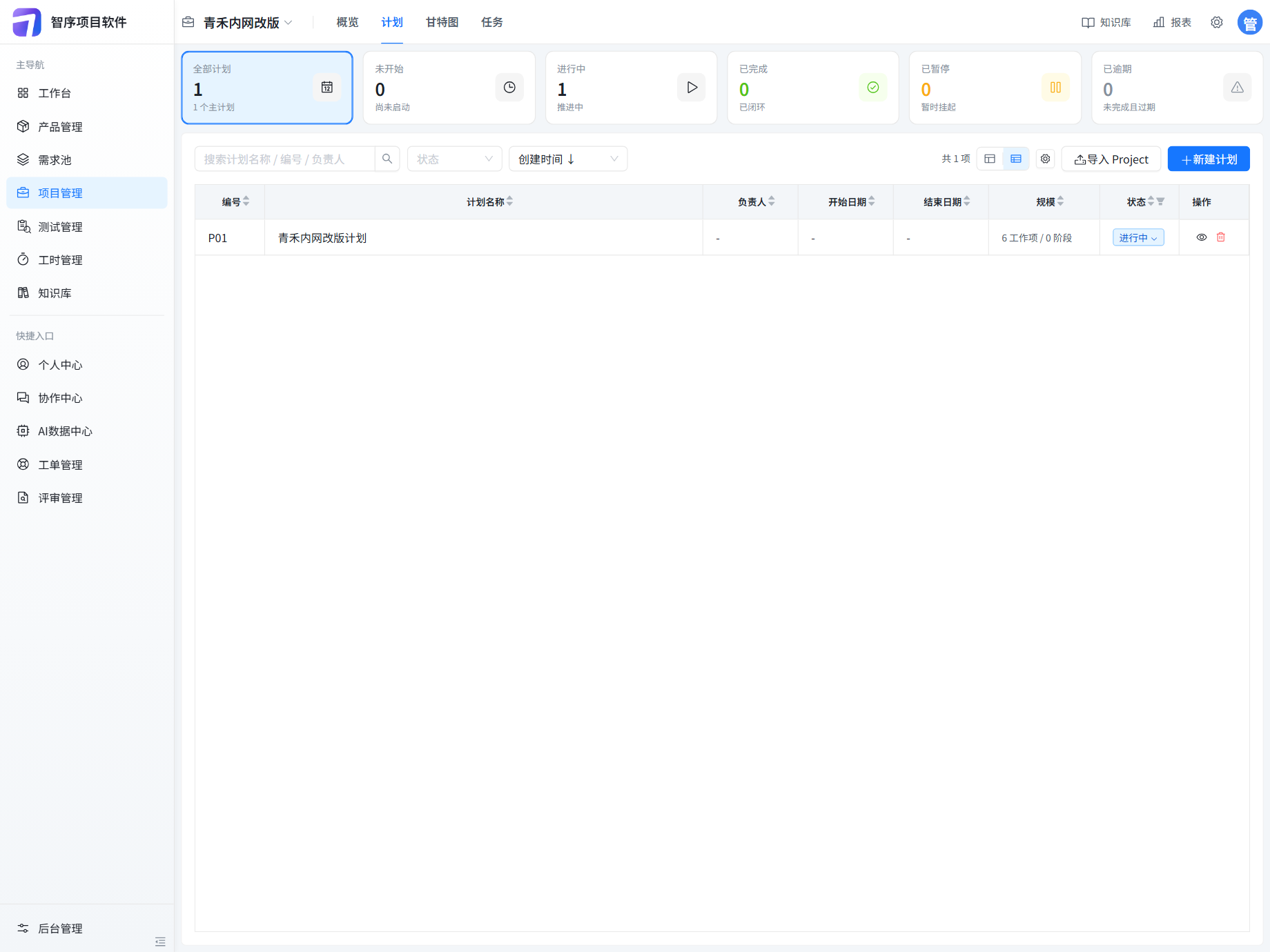The image size is (1270, 952).
Task: Switch to the 任务 tab
Action: pos(492,23)
